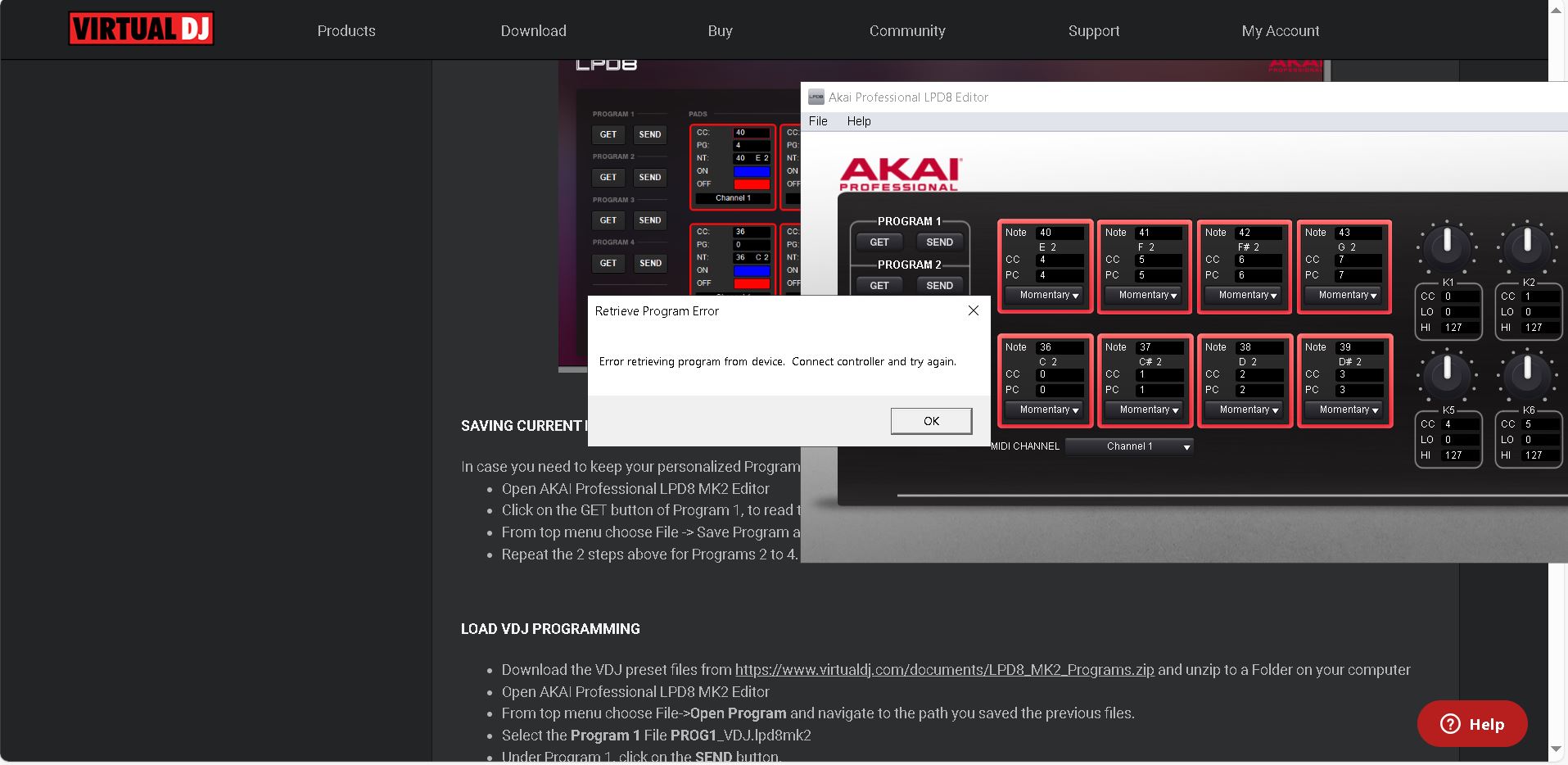Click the Note field showing 40
This screenshot has height=765, width=1568.
pos(1060,233)
